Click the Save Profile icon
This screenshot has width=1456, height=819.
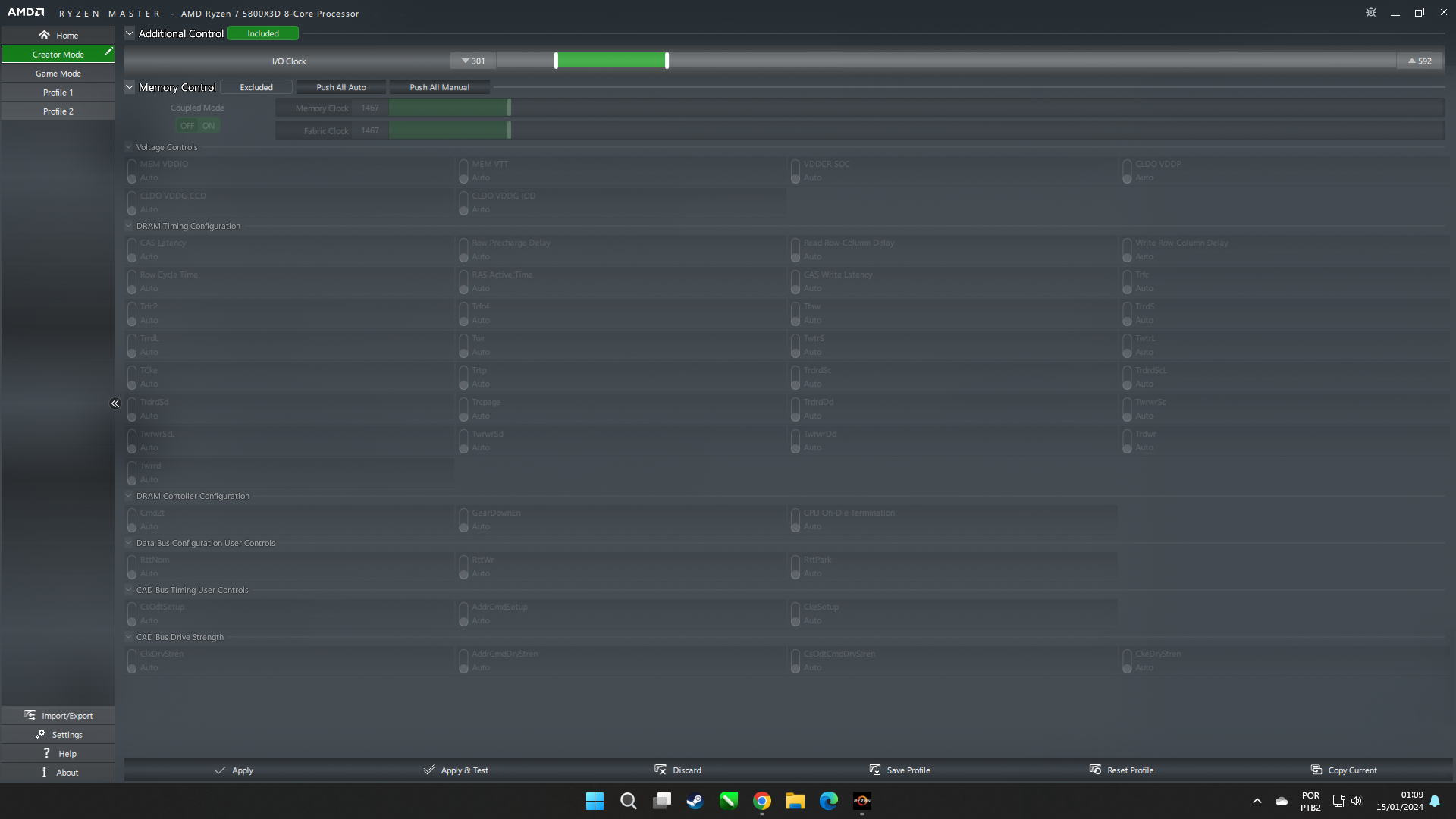875,770
